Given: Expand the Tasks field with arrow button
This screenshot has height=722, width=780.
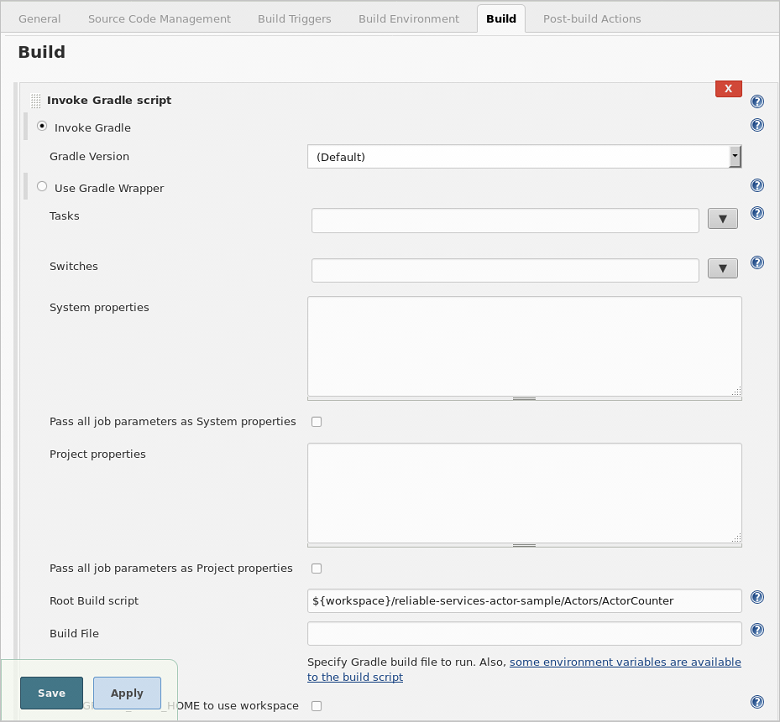Looking at the screenshot, I should (722, 218).
